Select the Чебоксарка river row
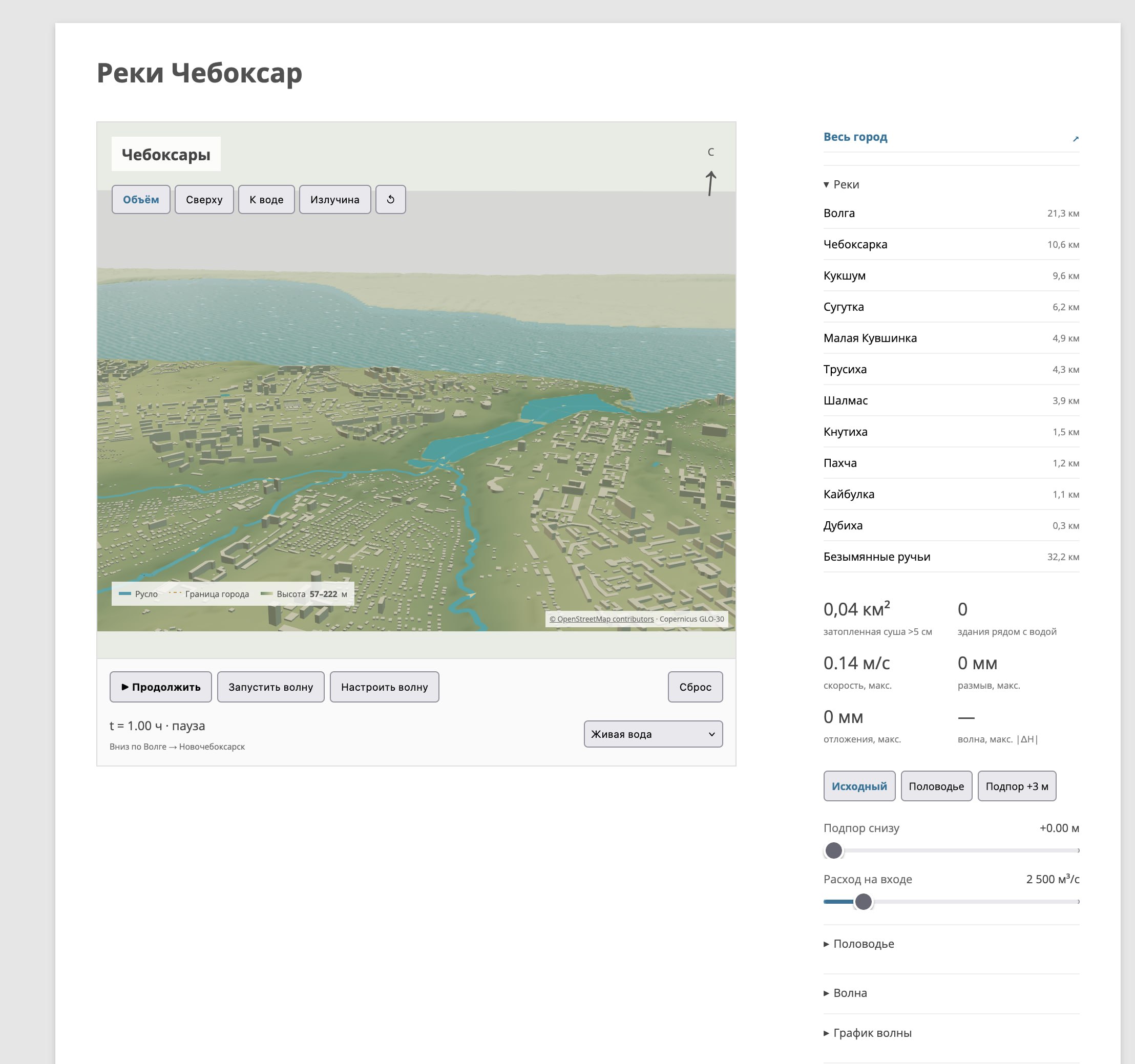The width and height of the screenshot is (1135, 1064). pos(951,244)
